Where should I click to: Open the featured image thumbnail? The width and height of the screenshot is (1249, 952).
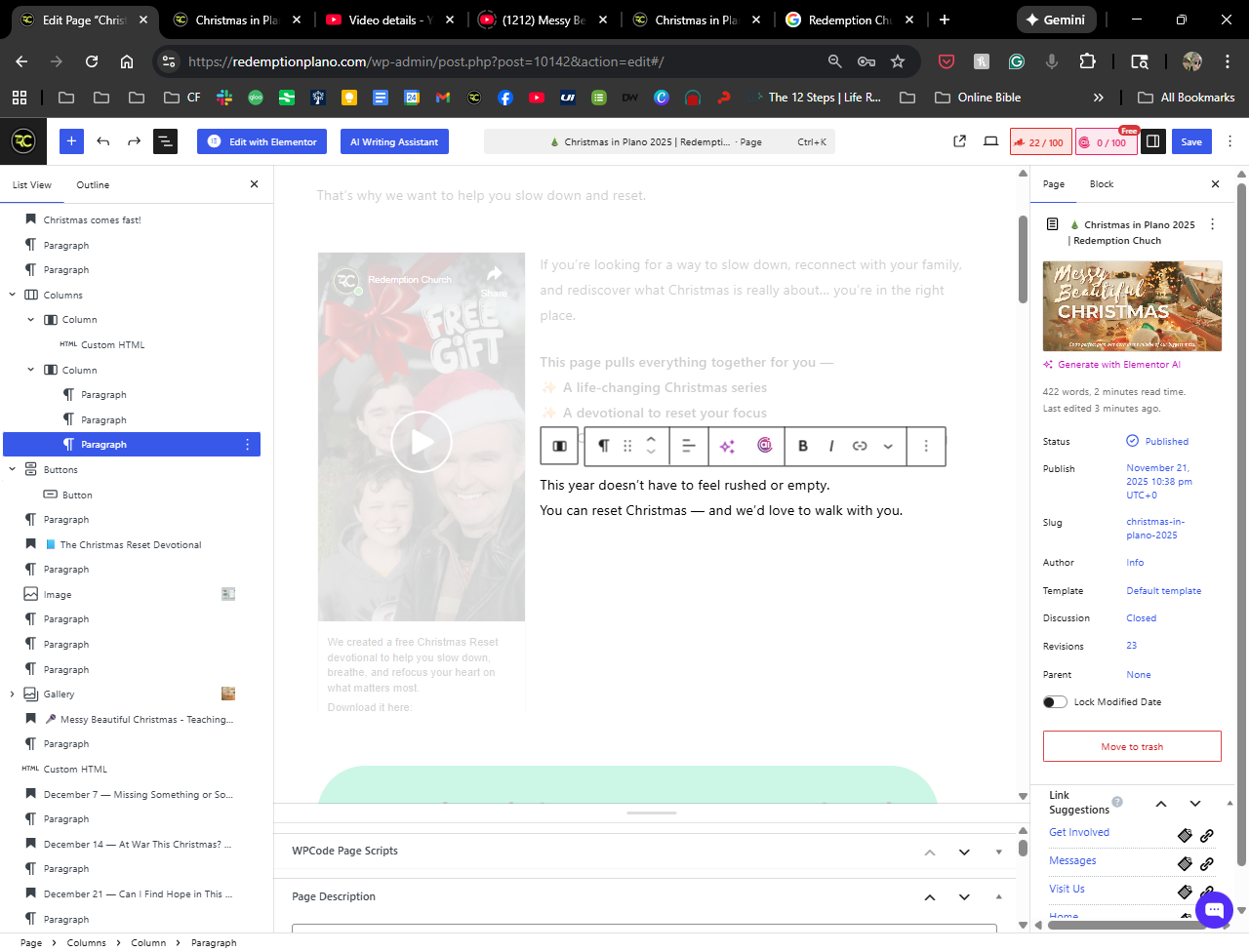pos(1132,306)
